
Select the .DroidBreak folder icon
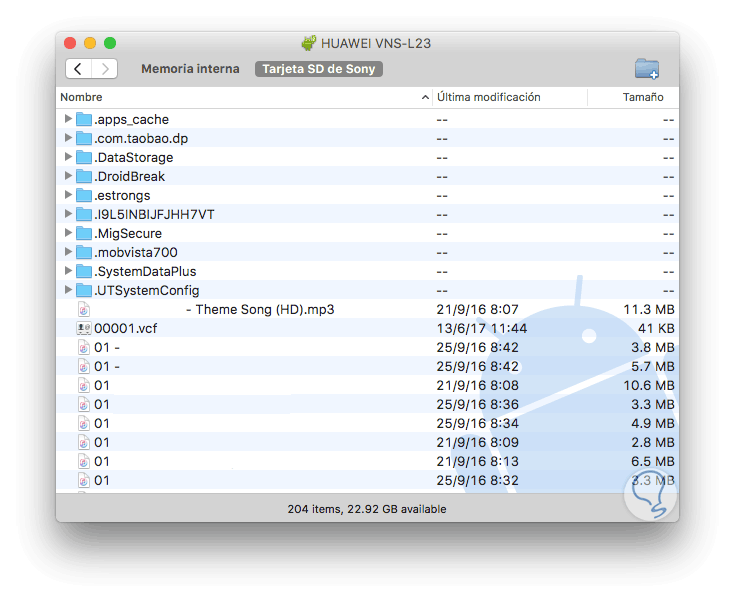(84, 176)
